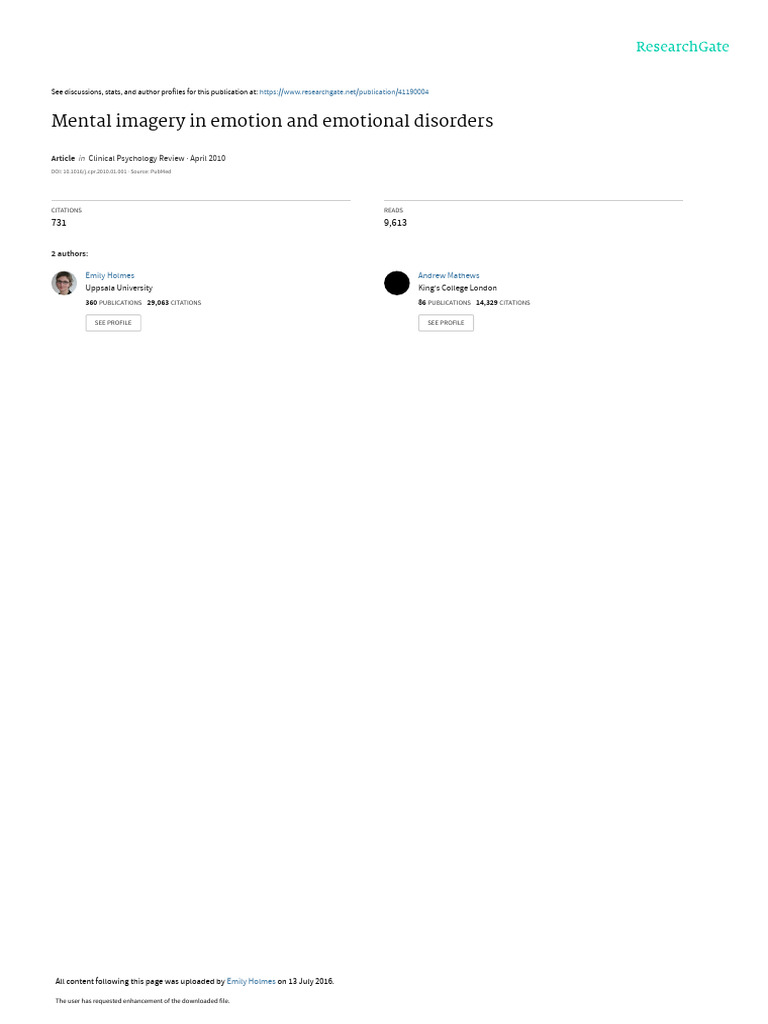The height and width of the screenshot is (1024, 768).
Task: Click Uppsala University affiliation
Action: click(119, 288)
